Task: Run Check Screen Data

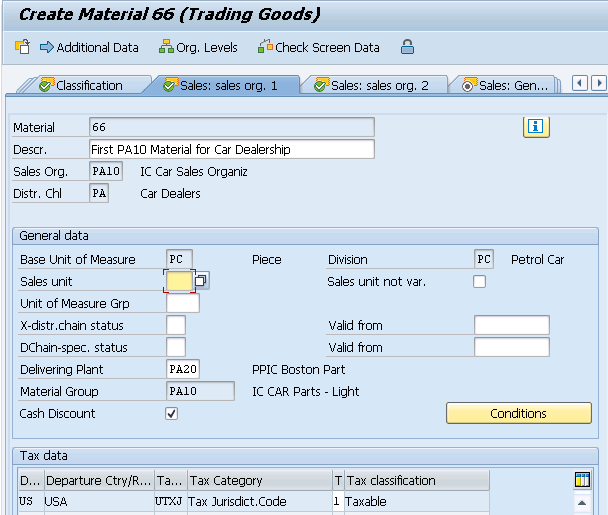Action: coord(319,47)
